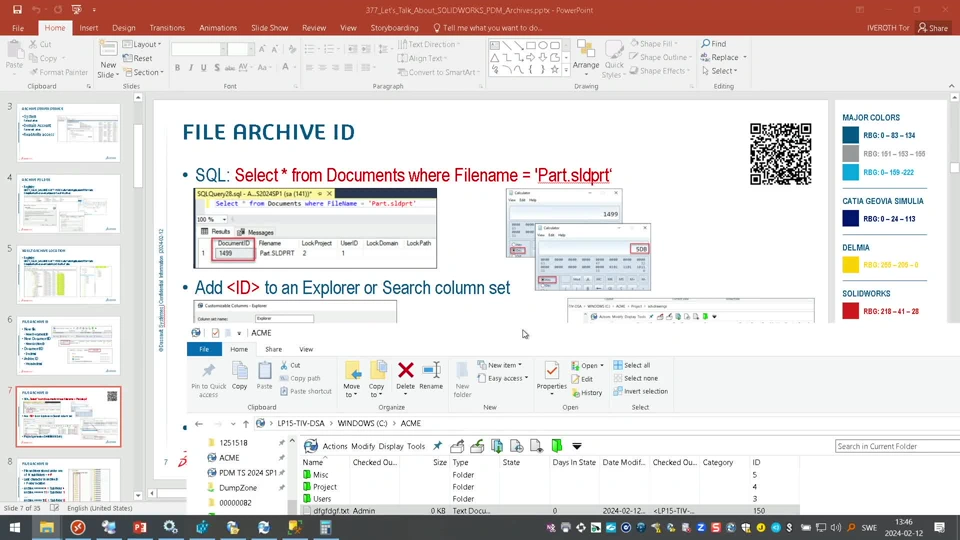Open the PDM Actions menu
Viewport: 960px width, 540px height.
[x=334, y=446]
